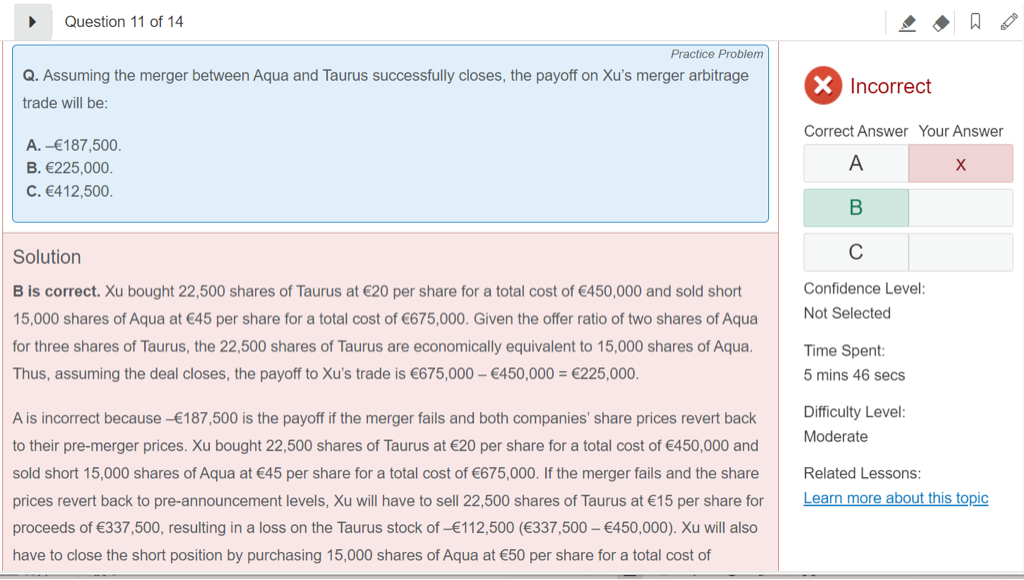This screenshot has height=580, width=1024.
Task: Bookmark this question
Action: point(975,22)
